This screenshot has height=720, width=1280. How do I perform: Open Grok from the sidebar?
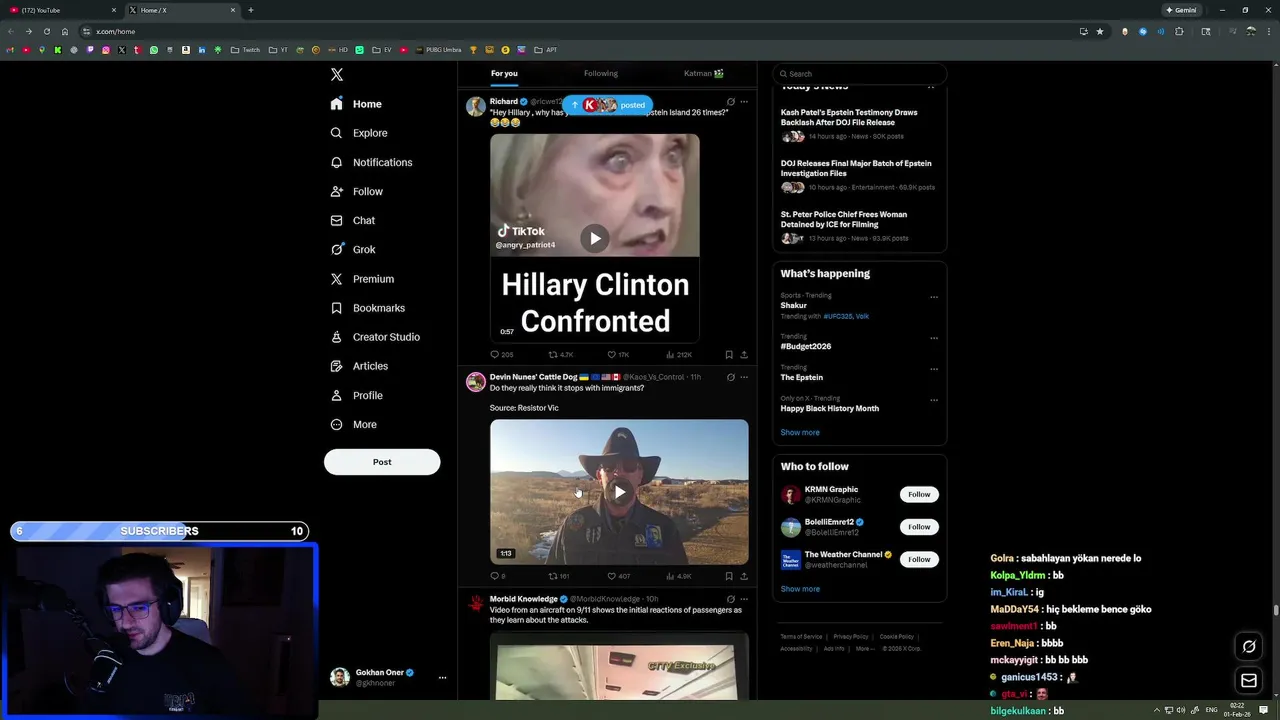point(353,249)
